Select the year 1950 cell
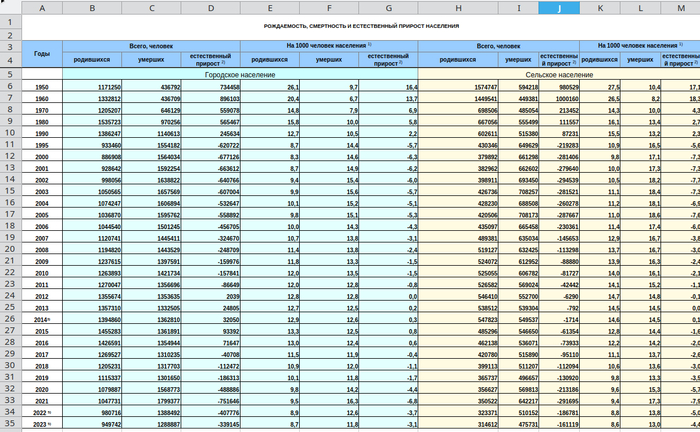 [x=41, y=88]
